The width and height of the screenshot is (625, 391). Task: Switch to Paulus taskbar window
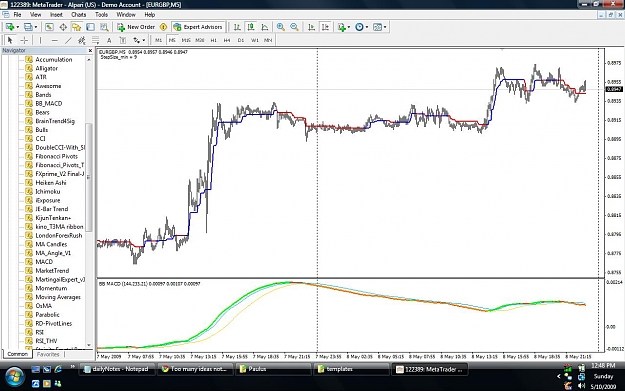[273, 369]
